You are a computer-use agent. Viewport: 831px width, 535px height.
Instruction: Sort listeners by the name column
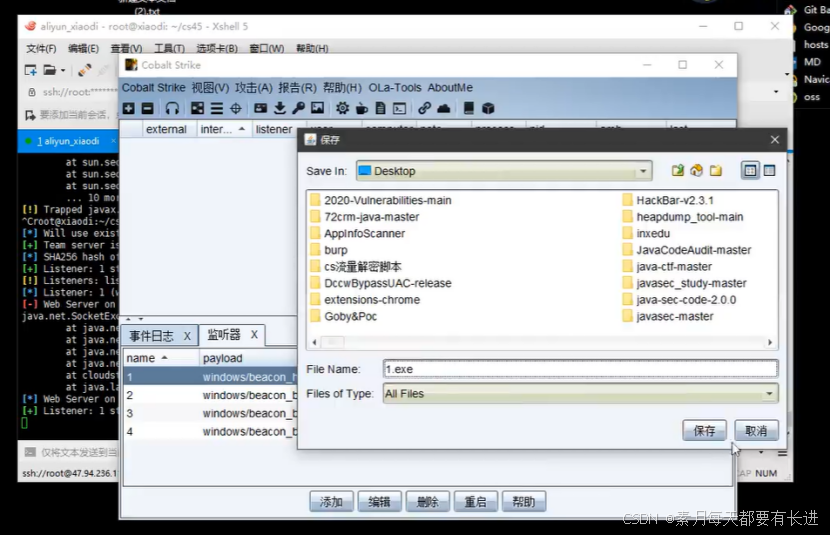161,358
